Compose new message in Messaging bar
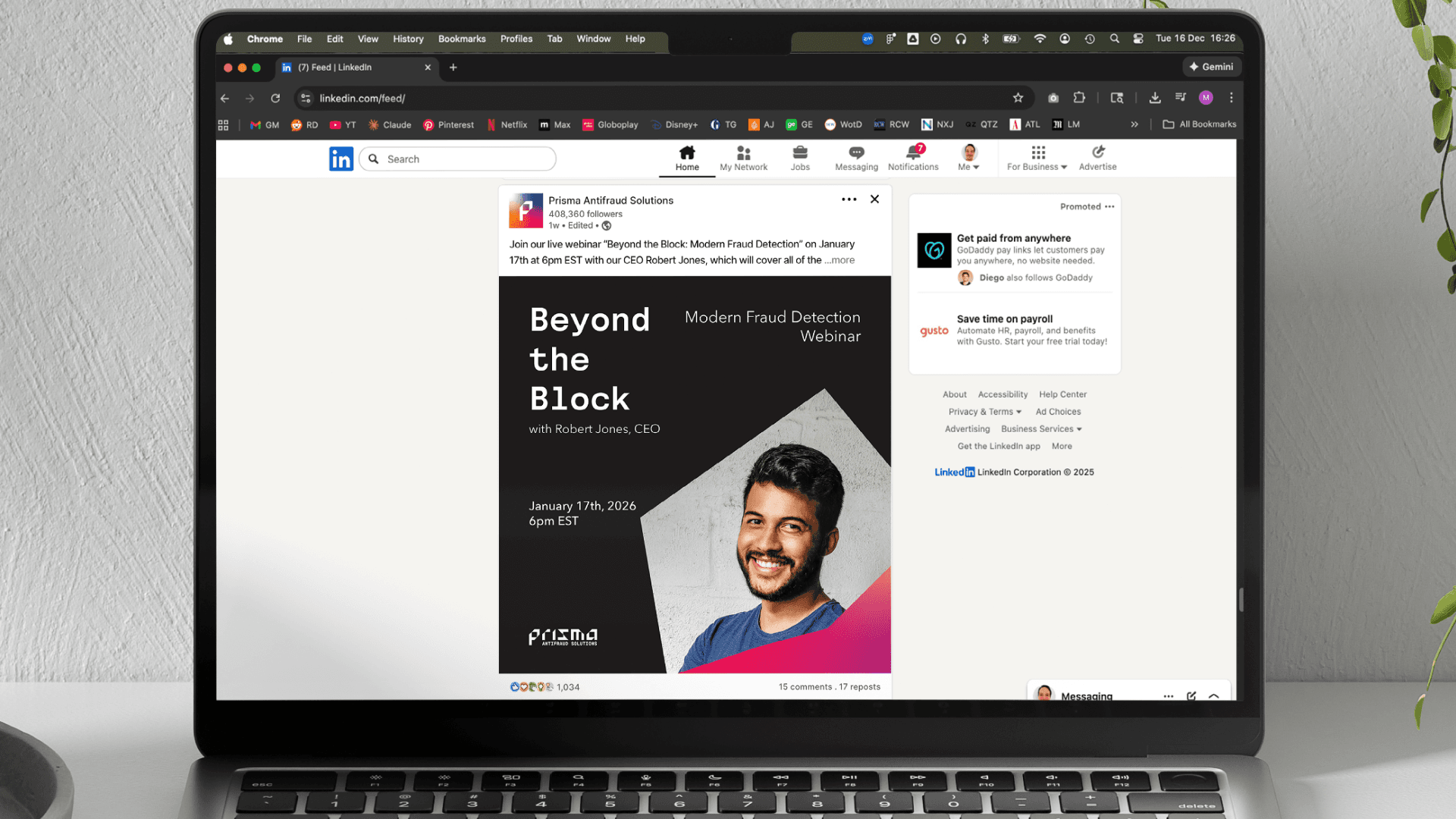The height and width of the screenshot is (819, 1456). click(1191, 695)
